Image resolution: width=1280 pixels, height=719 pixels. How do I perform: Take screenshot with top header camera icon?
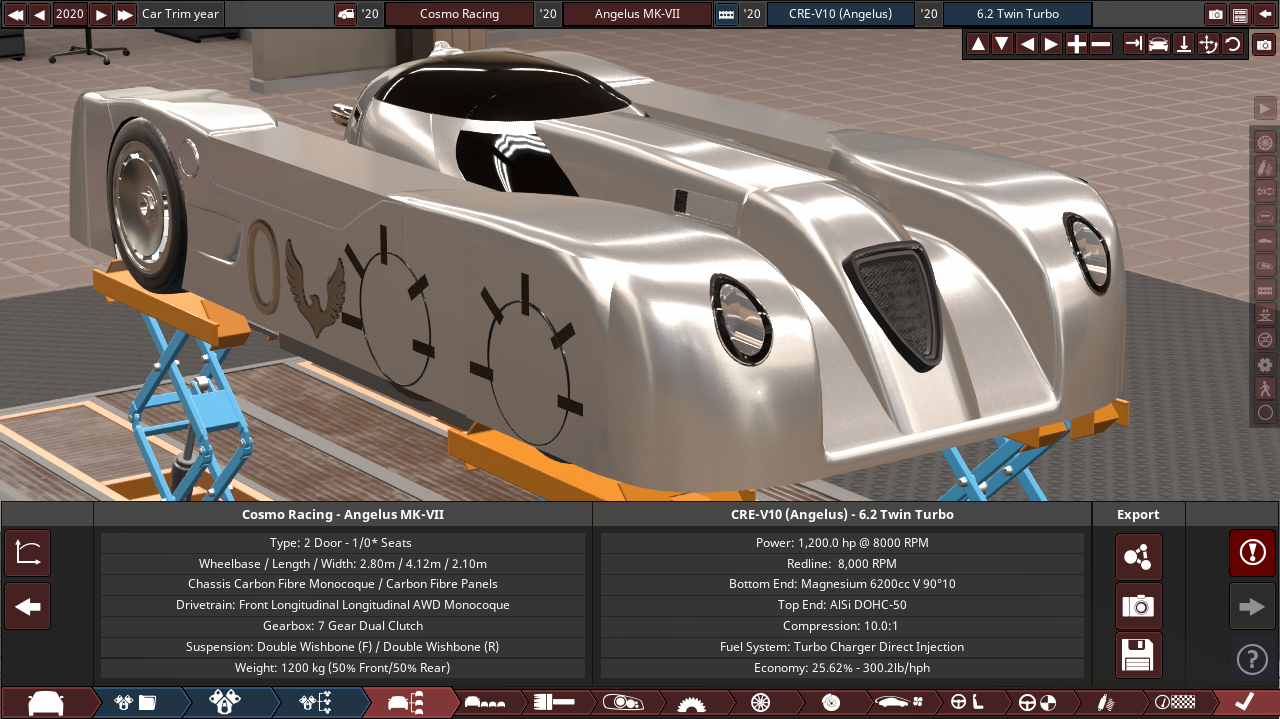(x=1216, y=14)
